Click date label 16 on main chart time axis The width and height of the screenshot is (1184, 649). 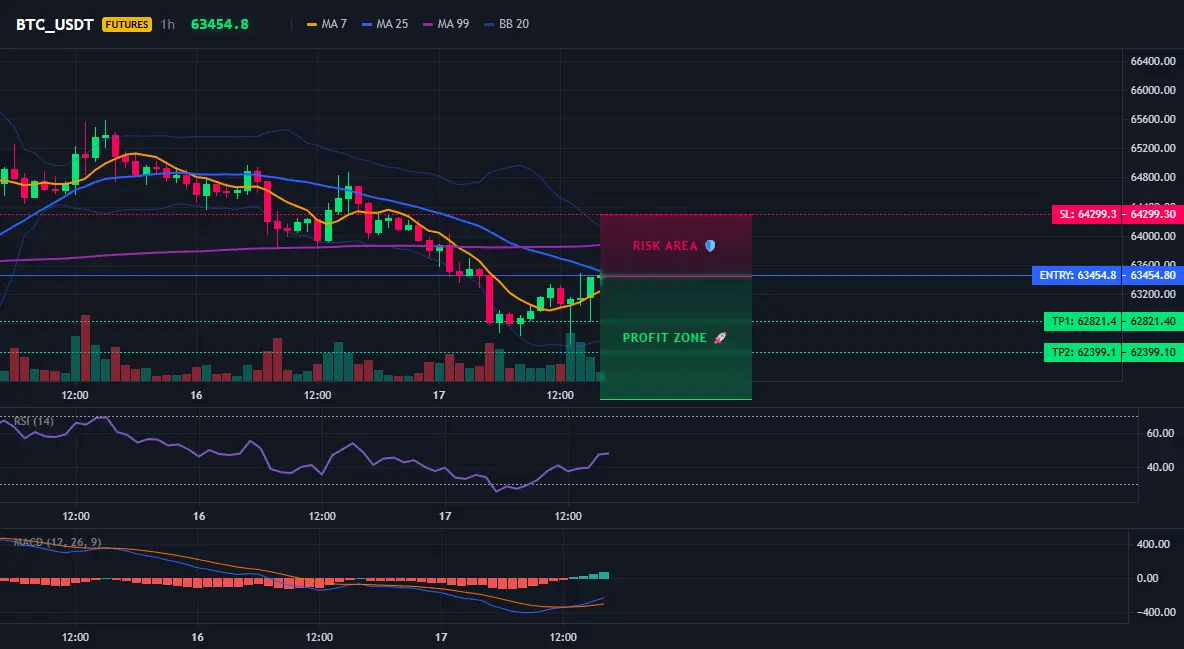coord(196,395)
